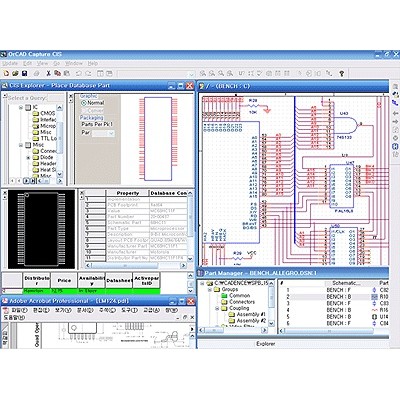
Task: Click the Paste toolbar icon
Action: 67,73
